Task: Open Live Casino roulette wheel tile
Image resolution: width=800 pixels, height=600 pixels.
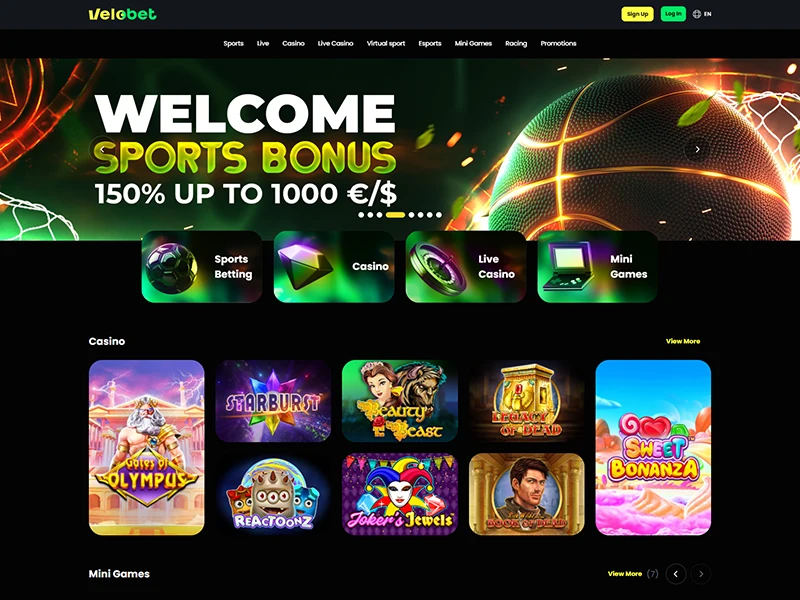Action: [466, 267]
